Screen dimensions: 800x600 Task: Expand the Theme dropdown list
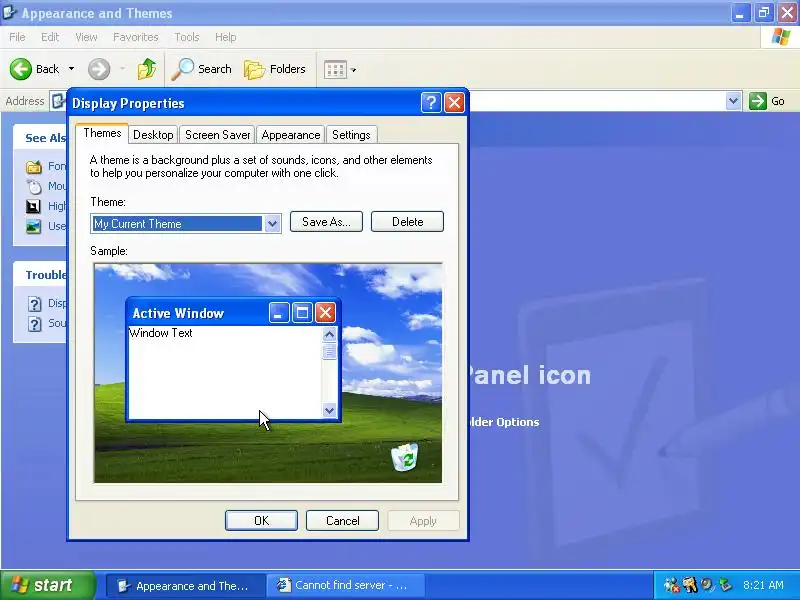(x=272, y=223)
